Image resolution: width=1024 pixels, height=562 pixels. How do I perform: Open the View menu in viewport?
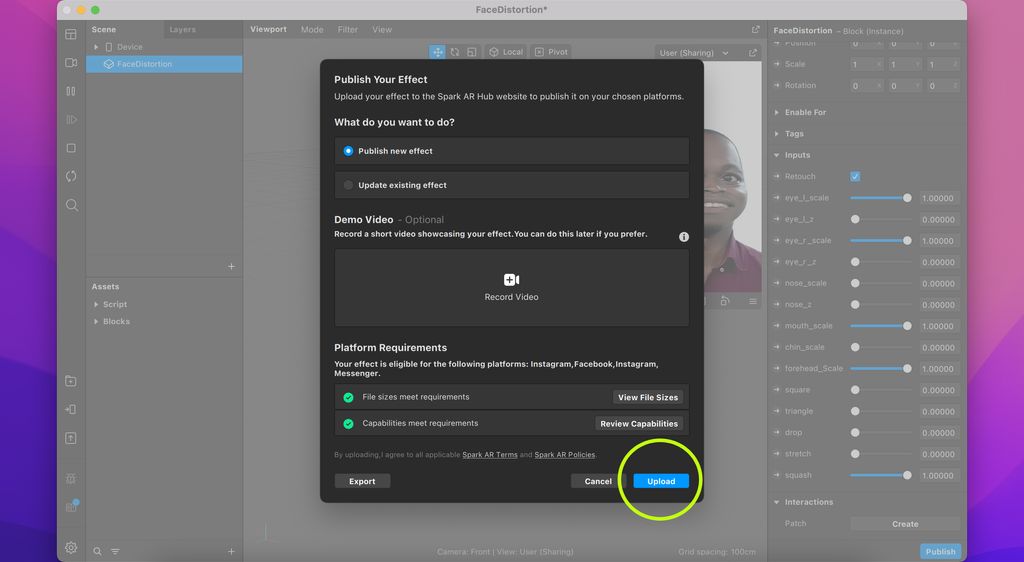click(382, 29)
